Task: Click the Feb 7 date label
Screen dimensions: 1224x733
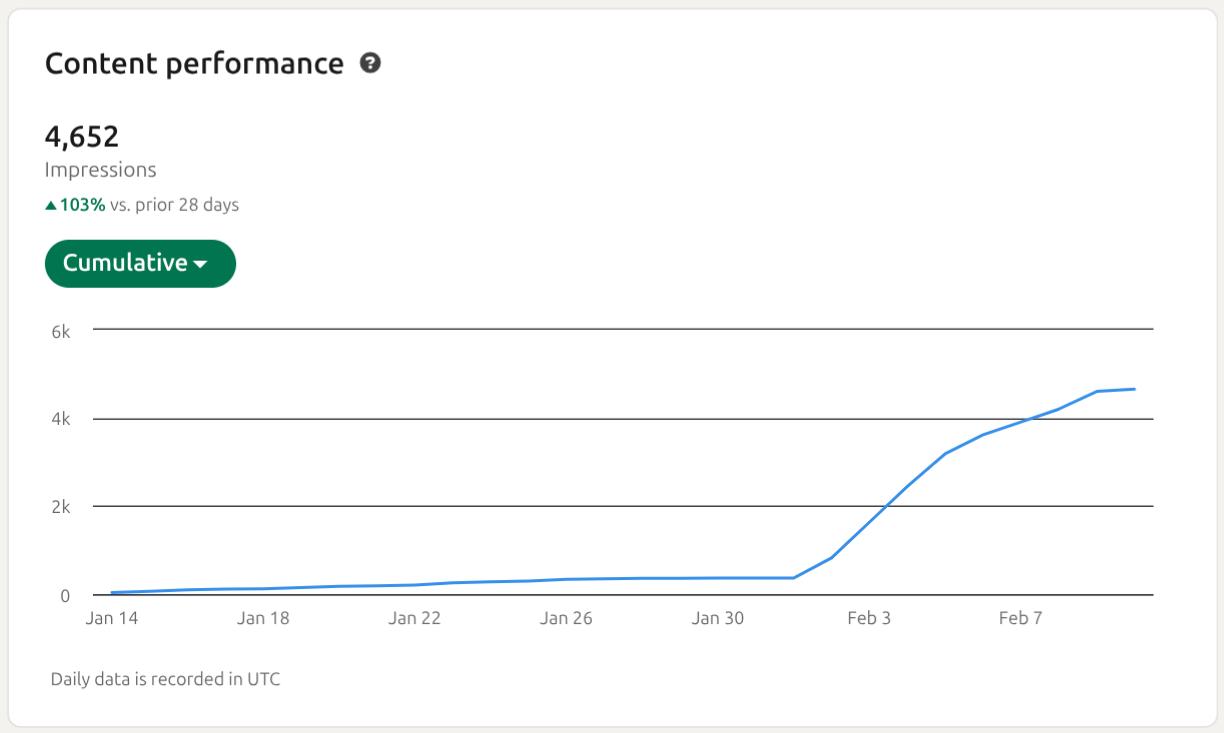Action: (x=1020, y=618)
